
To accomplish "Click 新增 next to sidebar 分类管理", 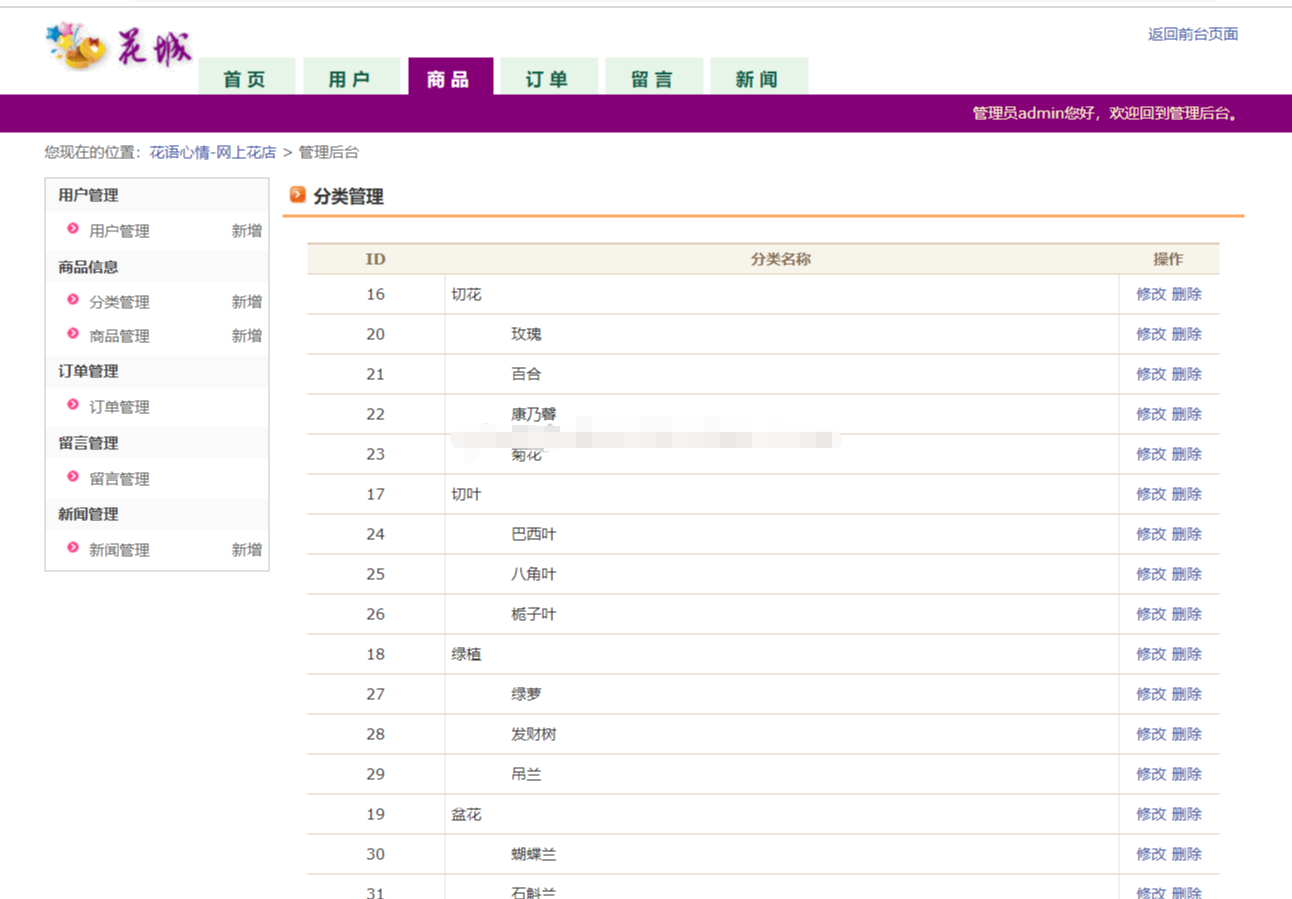I will pyautogui.click(x=247, y=302).
